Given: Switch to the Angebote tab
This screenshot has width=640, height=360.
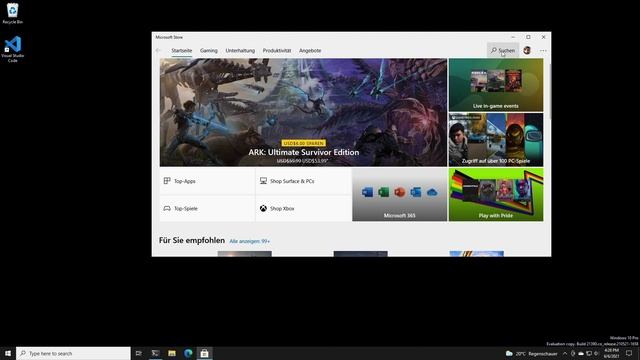Looking at the screenshot, I should pyautogui.click(x=310, y=51).
